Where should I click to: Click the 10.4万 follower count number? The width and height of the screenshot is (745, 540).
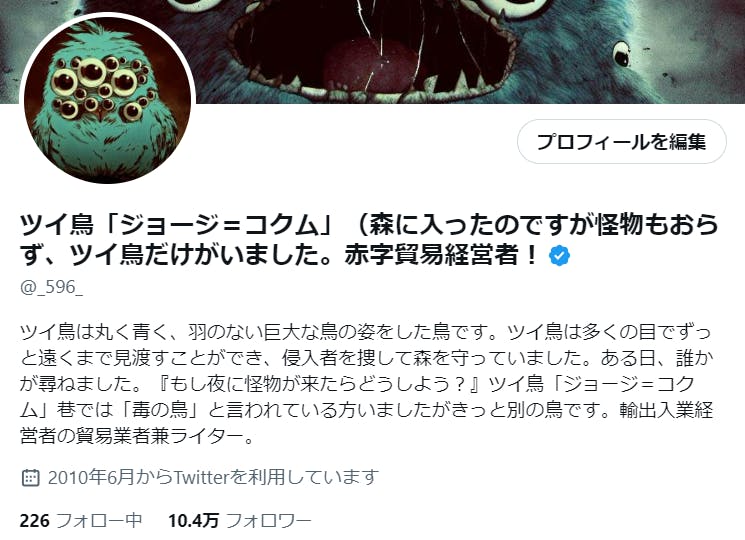193,521
